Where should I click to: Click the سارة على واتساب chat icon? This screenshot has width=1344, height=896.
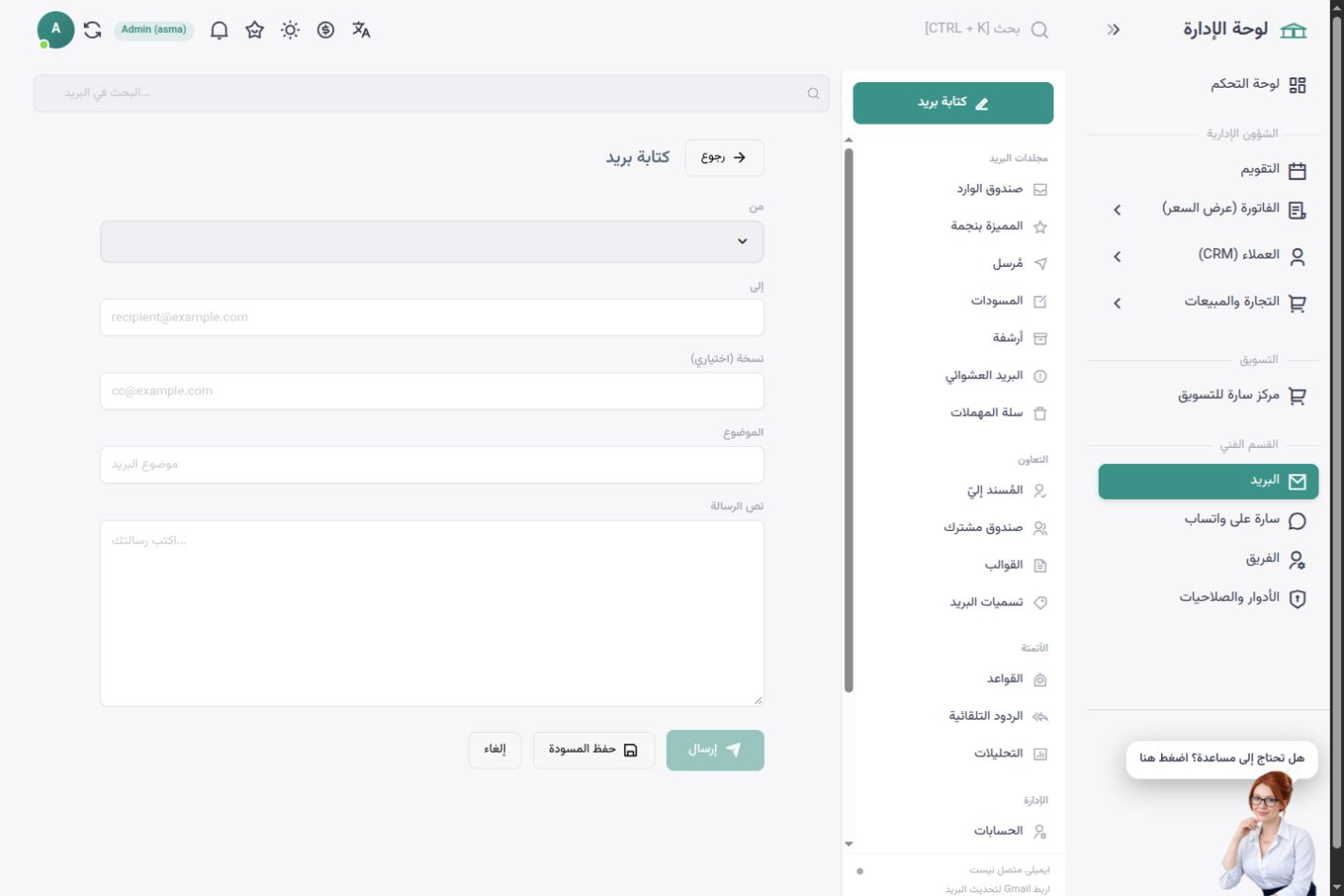[x=1298, y=521]
